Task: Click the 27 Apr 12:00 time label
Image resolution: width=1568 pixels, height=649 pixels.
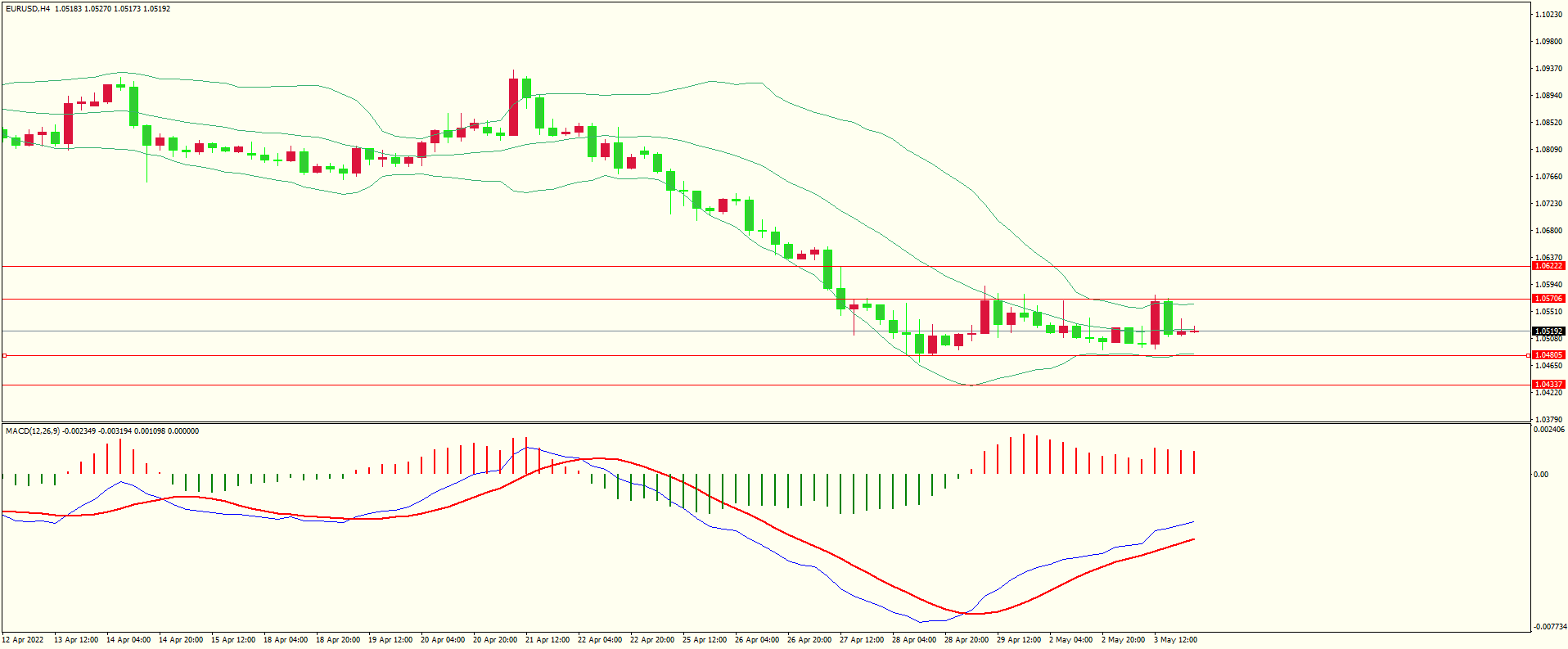Action: [862, 640]
